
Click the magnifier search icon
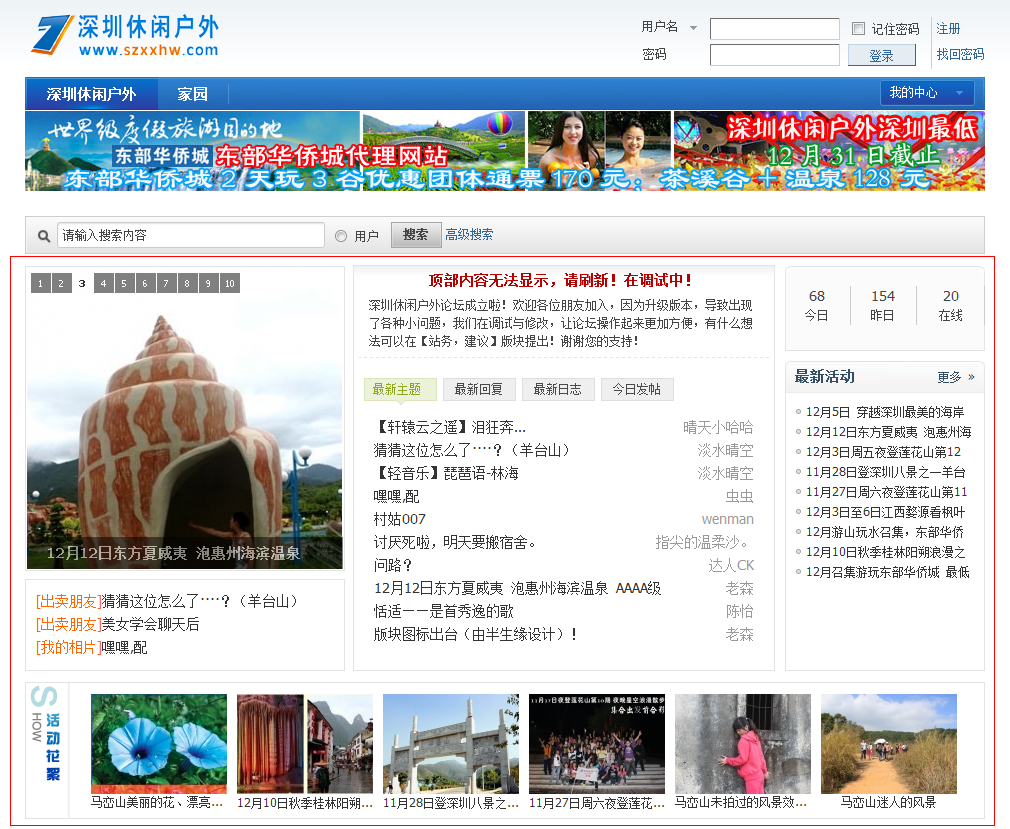pyautogui.click(x=44, y=236)
